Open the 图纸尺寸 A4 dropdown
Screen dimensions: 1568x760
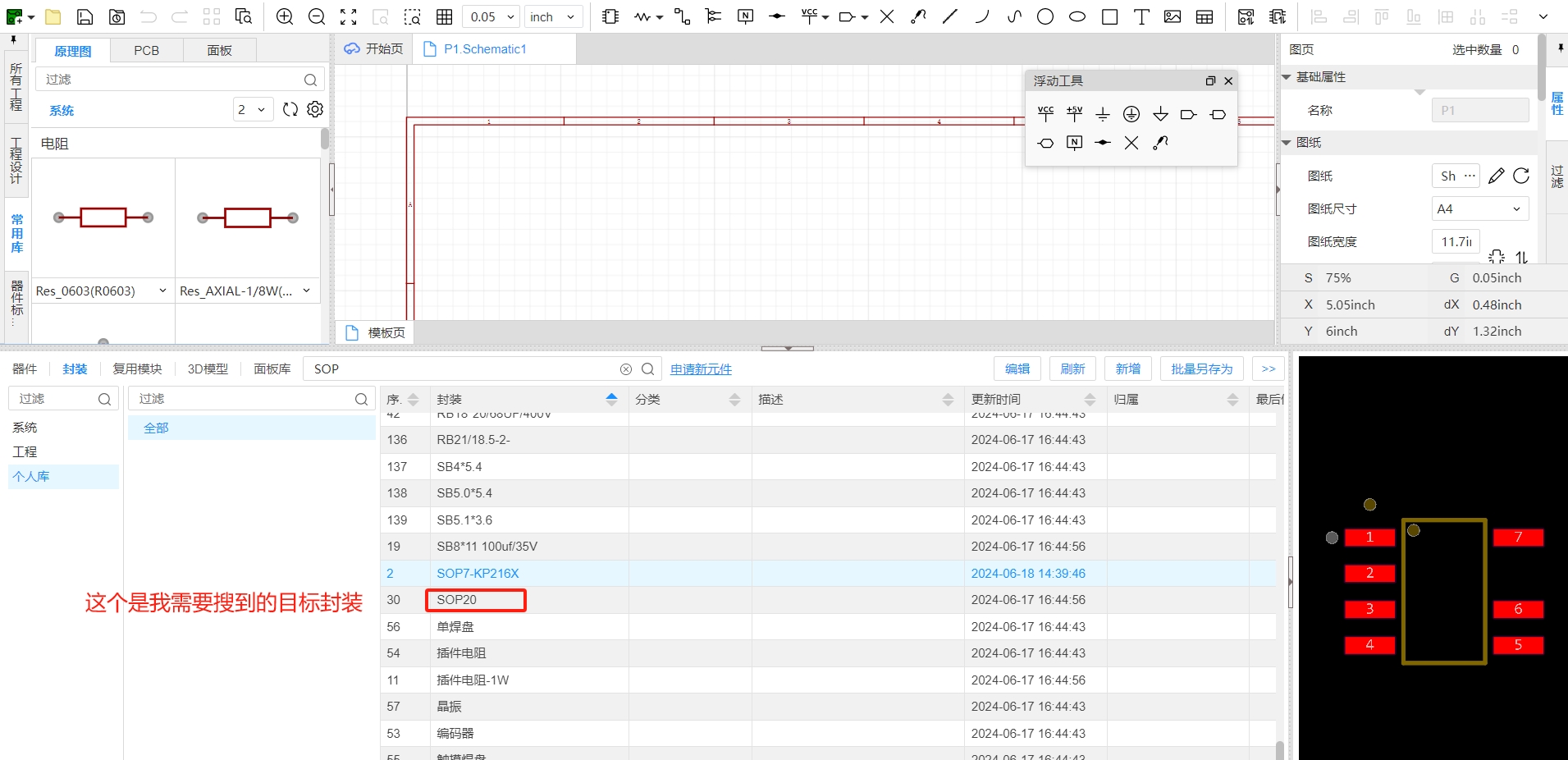point(1479,208)
